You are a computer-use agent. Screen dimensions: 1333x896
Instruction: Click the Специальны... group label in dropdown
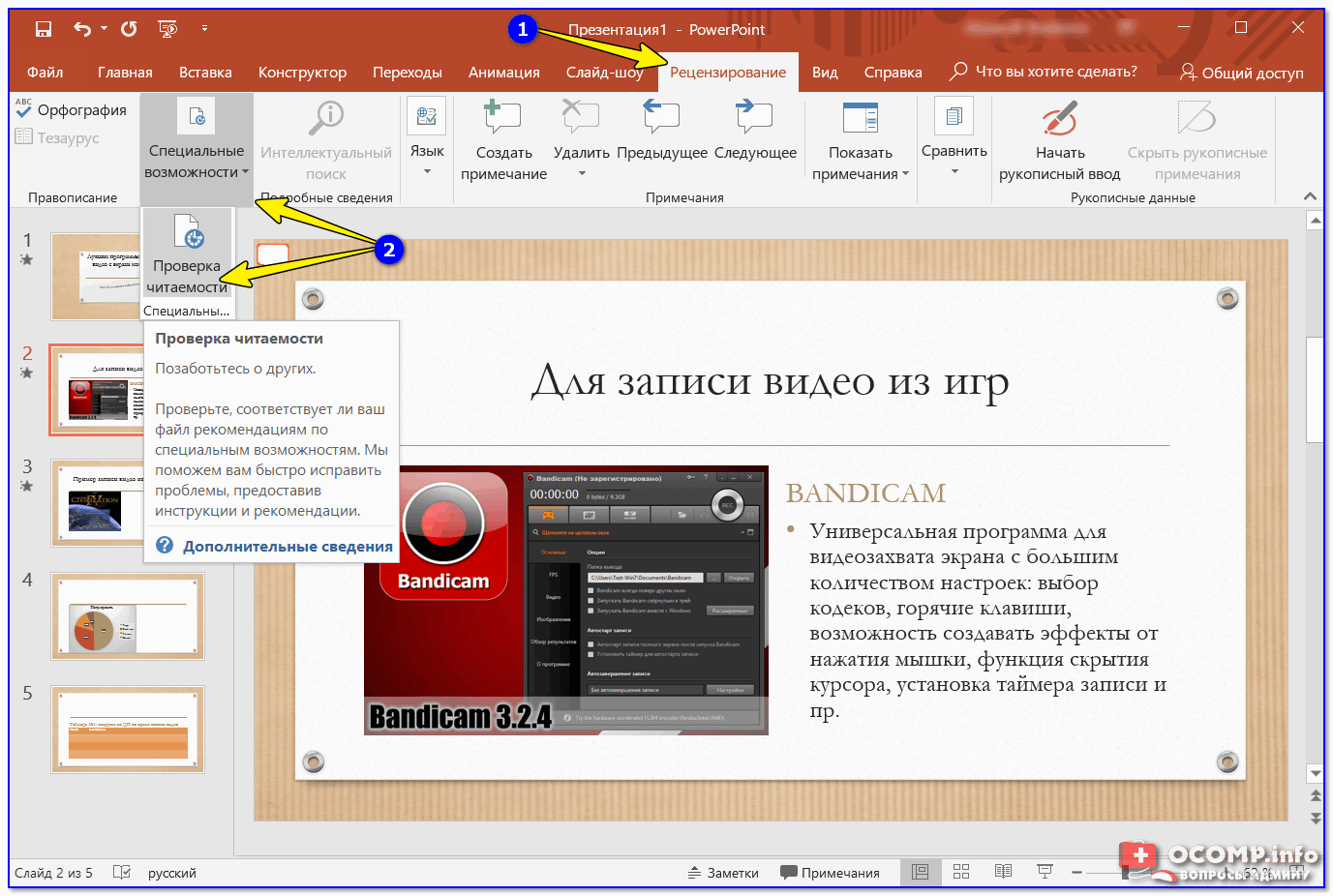point(187,311)
